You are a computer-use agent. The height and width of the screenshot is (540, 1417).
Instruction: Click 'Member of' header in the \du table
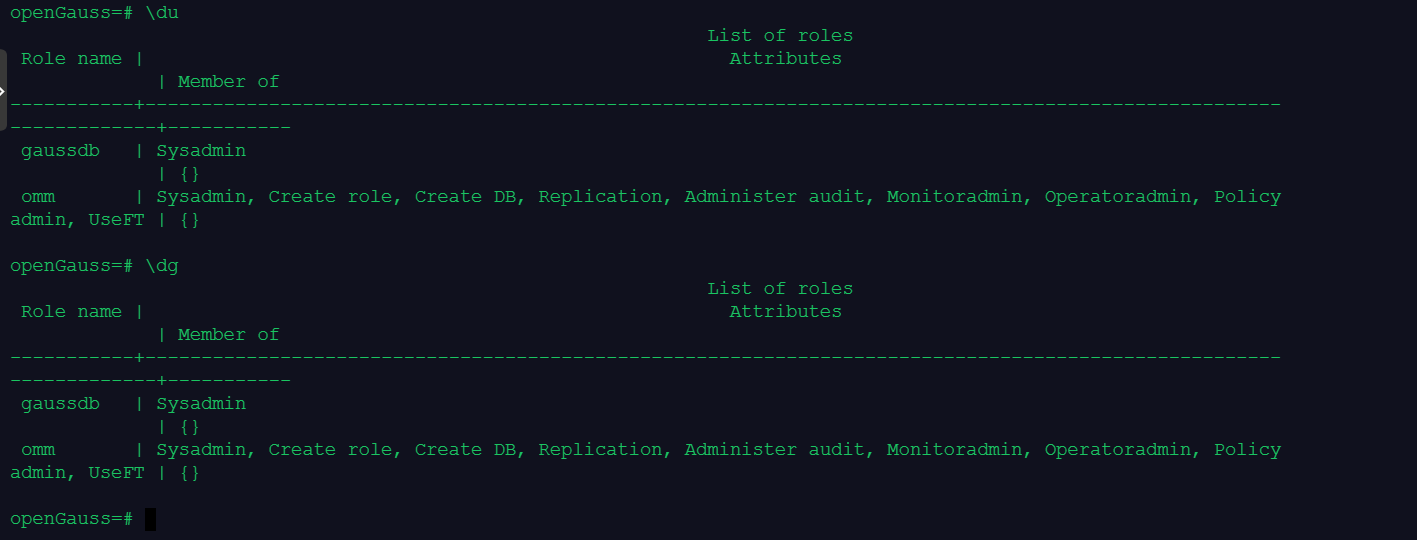229,82
